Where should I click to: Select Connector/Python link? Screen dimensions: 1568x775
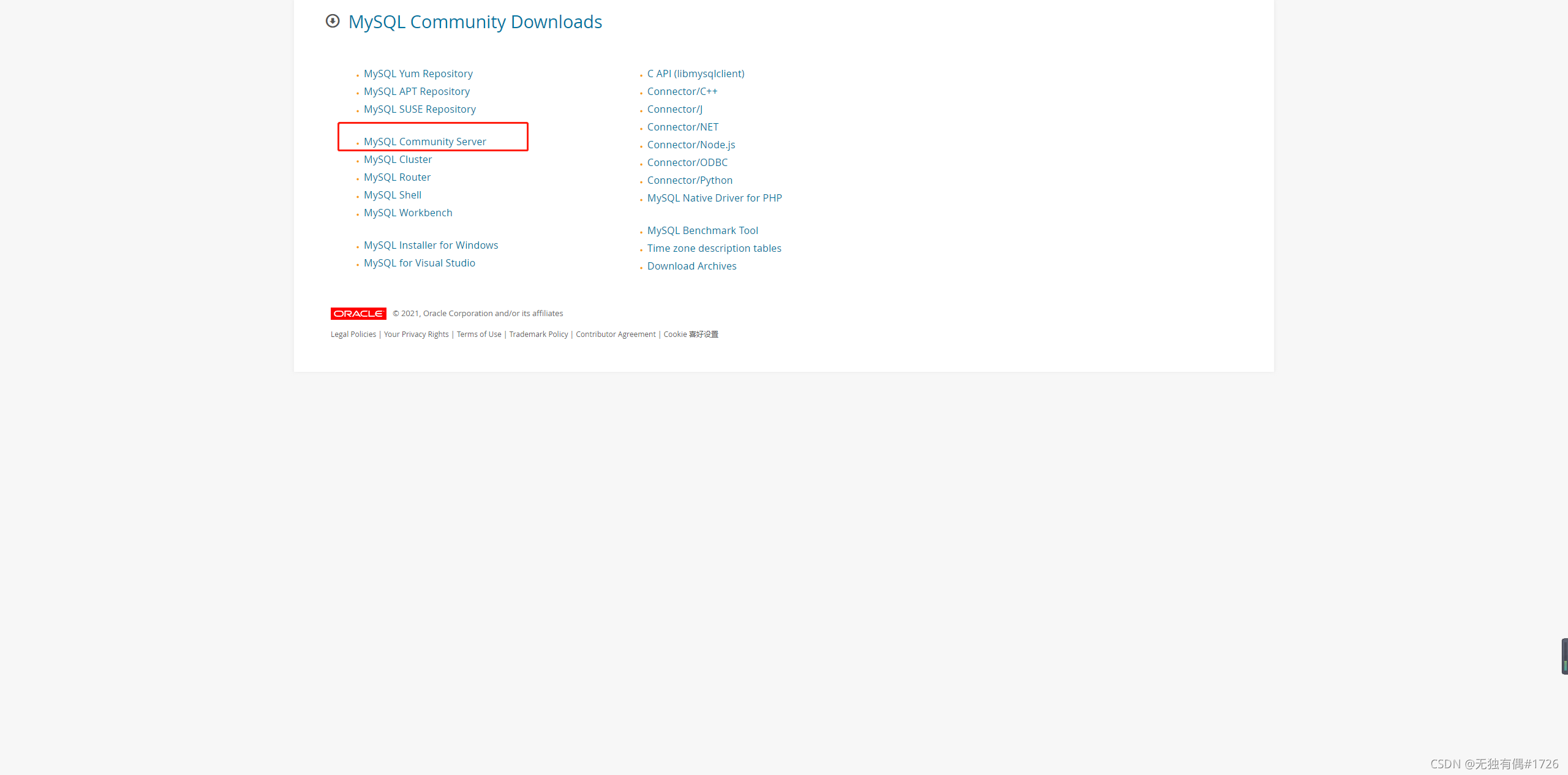point(690,180)
